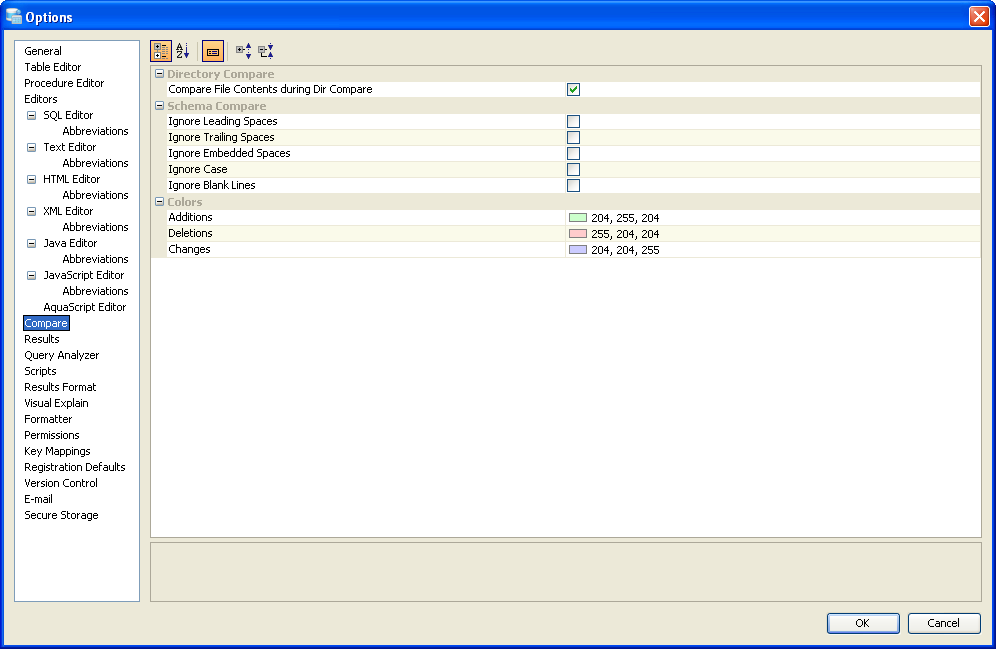Enable Ignore Blank Lines
This screenshot has width=996, height=649.
[x=573, y=185]
